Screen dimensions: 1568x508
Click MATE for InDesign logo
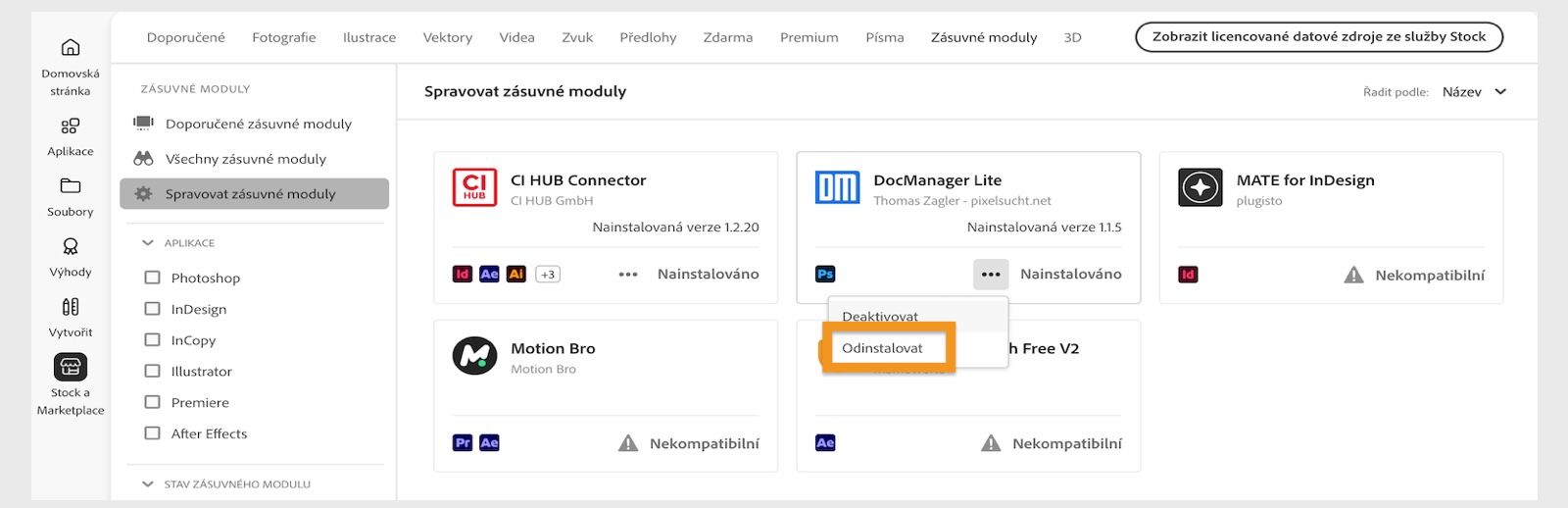(x=1200, y=187)
